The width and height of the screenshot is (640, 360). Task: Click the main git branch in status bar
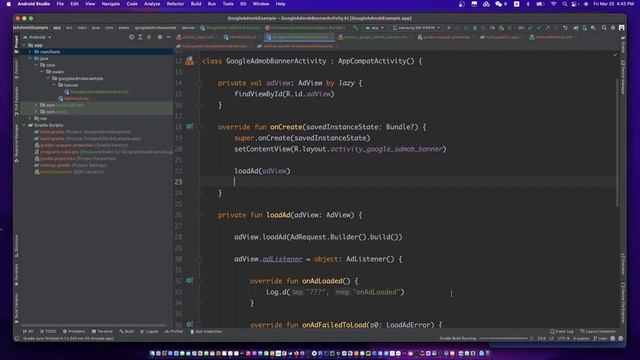(600, 338)
